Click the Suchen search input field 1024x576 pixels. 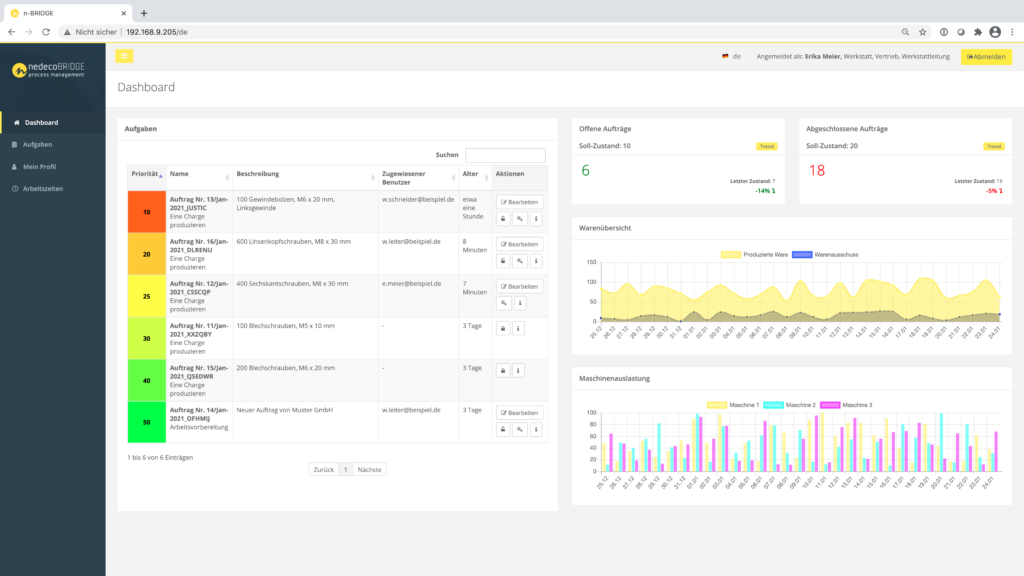(505, 155)
